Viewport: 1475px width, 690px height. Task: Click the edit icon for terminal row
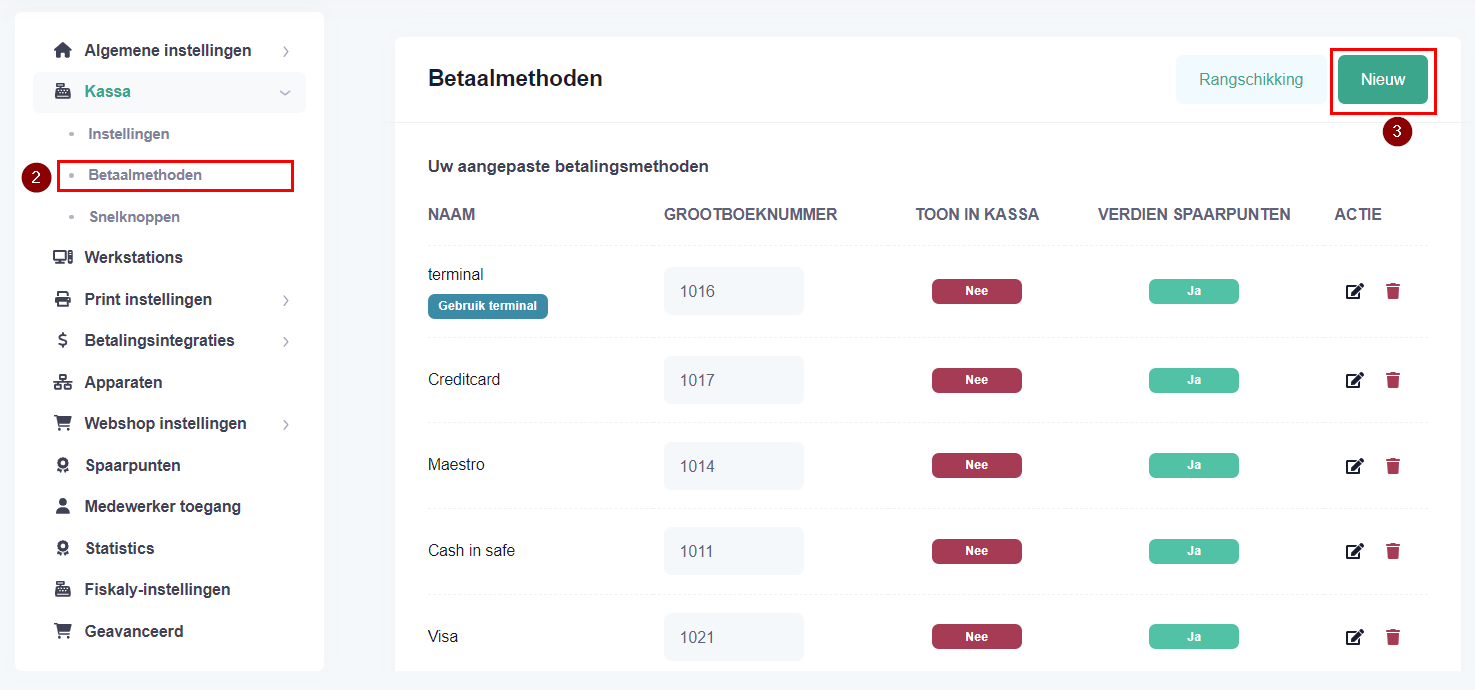coord(1354,291)
